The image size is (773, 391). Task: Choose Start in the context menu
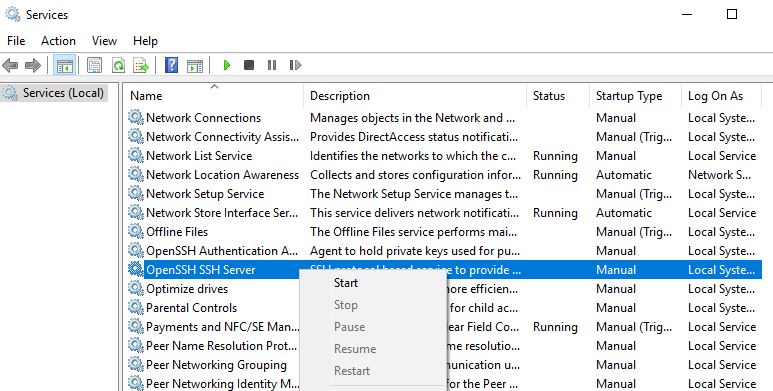tap(346, 283)
